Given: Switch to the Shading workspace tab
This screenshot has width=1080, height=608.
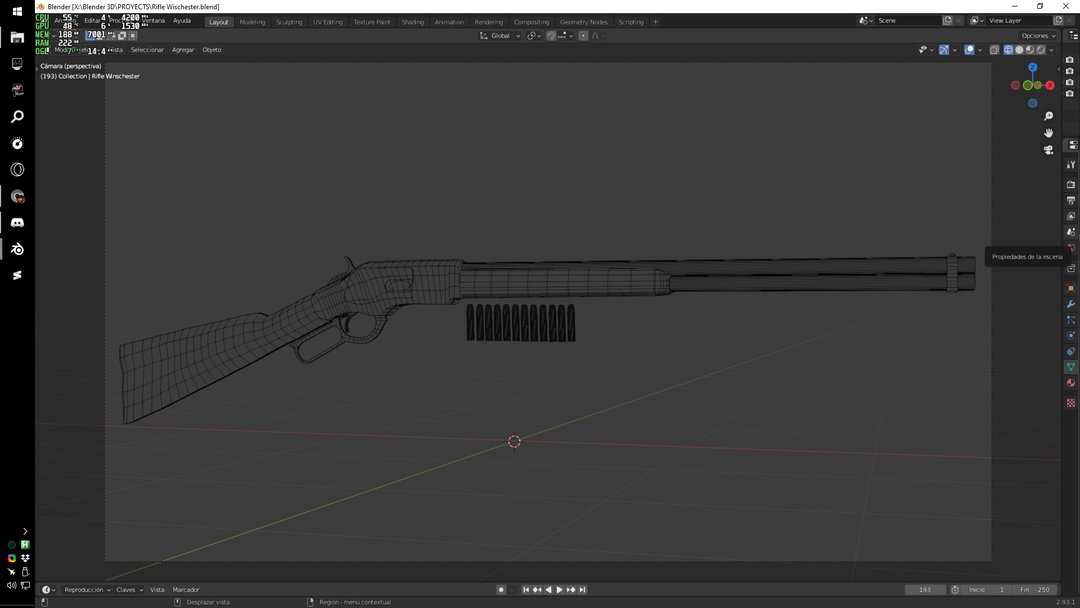Looking at the screenshot, I should (412, 20).
